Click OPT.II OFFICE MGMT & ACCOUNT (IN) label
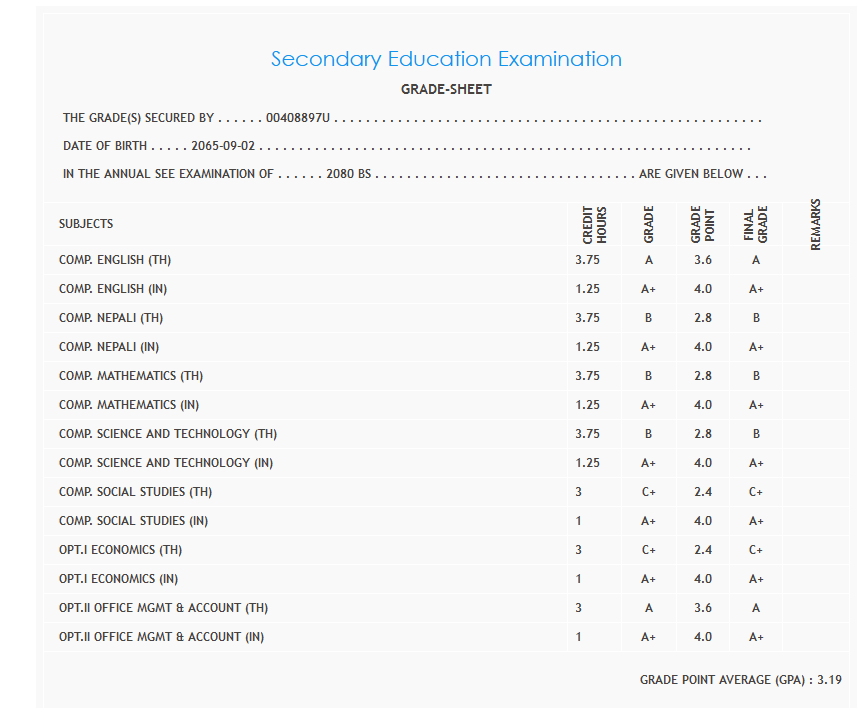The height and width of the screenshot is (708, 868). pyautogui.click(x=162, y=637)
